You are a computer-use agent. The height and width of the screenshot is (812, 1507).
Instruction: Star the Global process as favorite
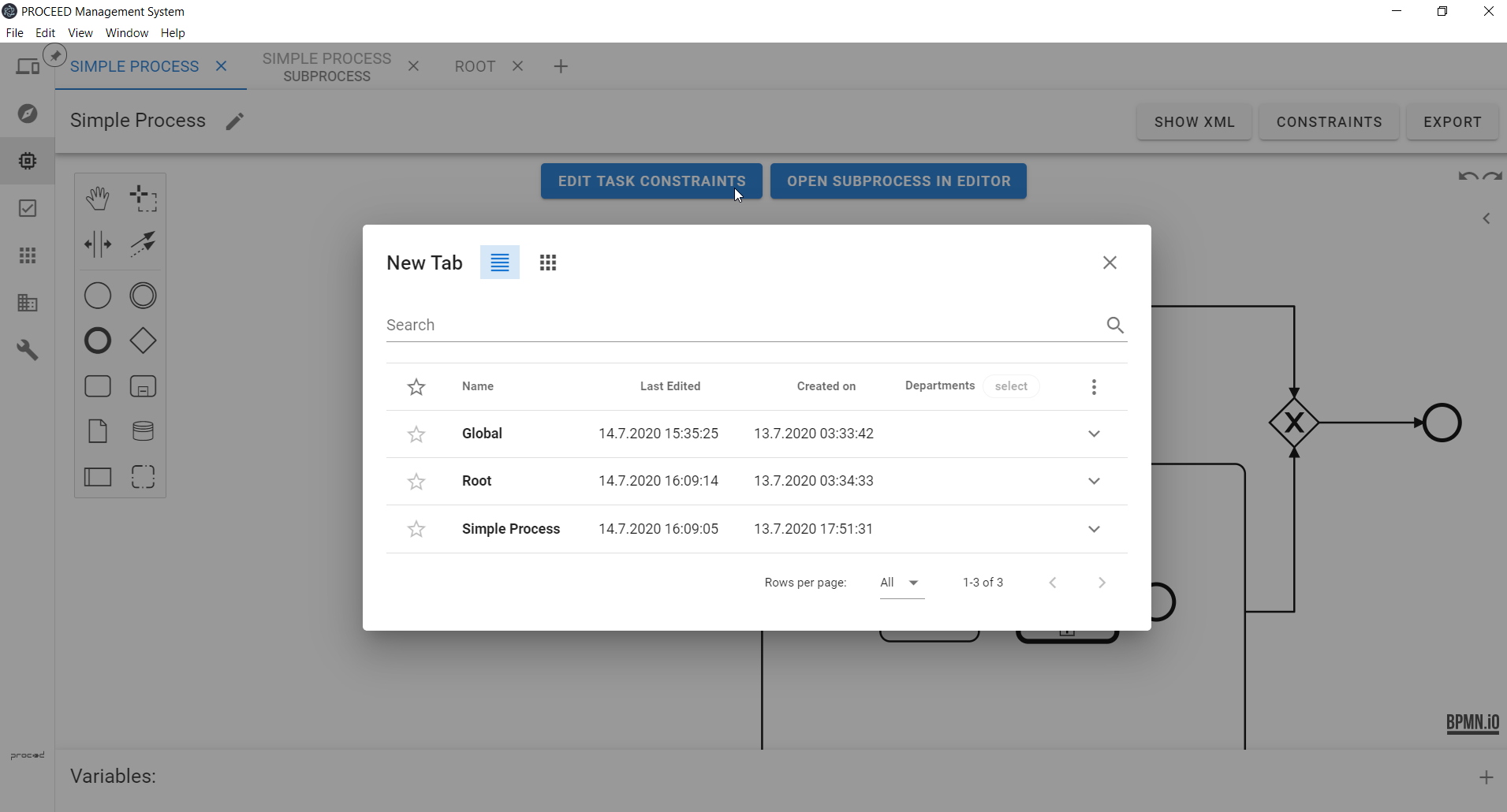coord(416,434)
